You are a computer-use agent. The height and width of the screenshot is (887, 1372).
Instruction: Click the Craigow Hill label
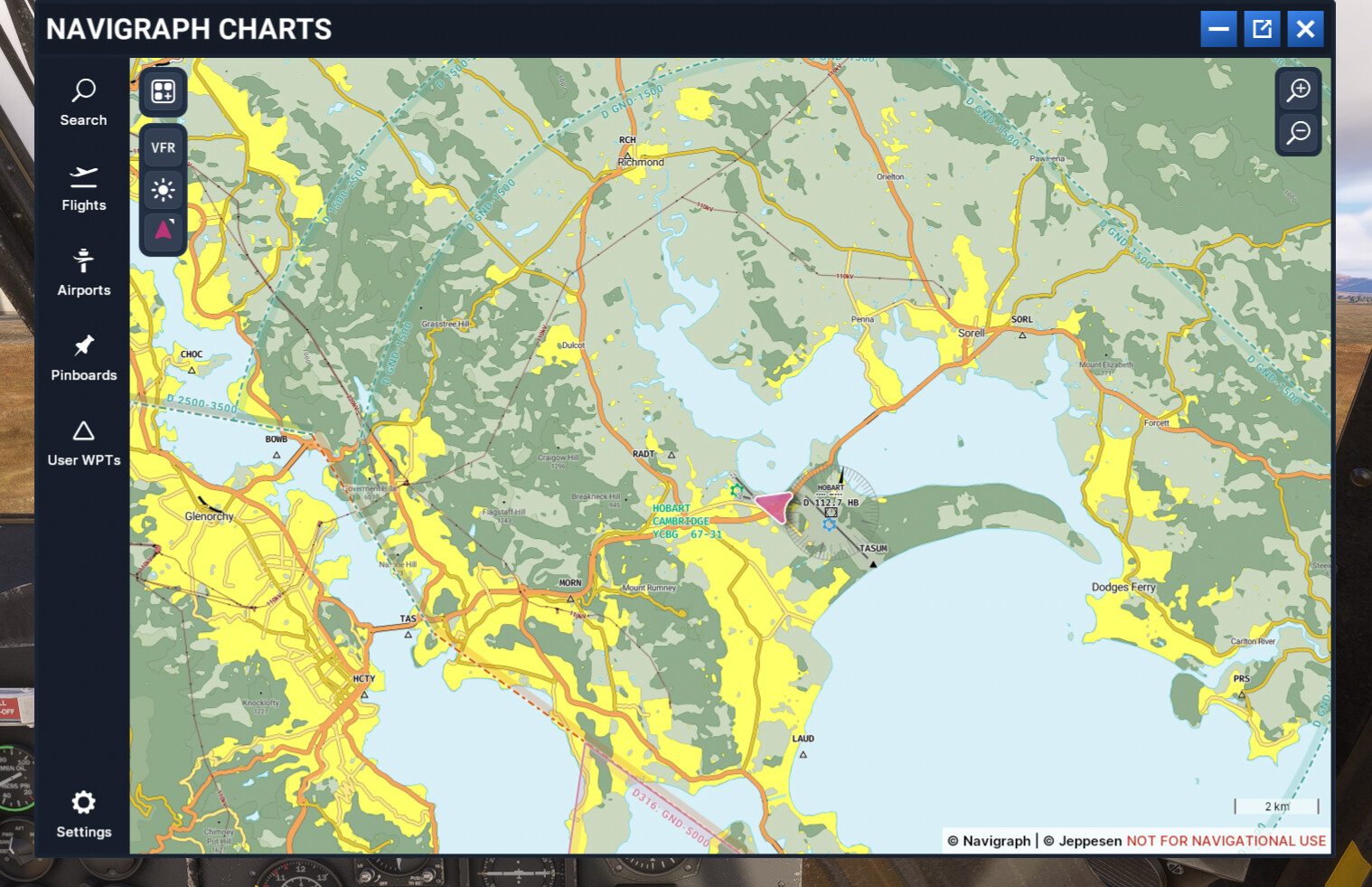558,458
